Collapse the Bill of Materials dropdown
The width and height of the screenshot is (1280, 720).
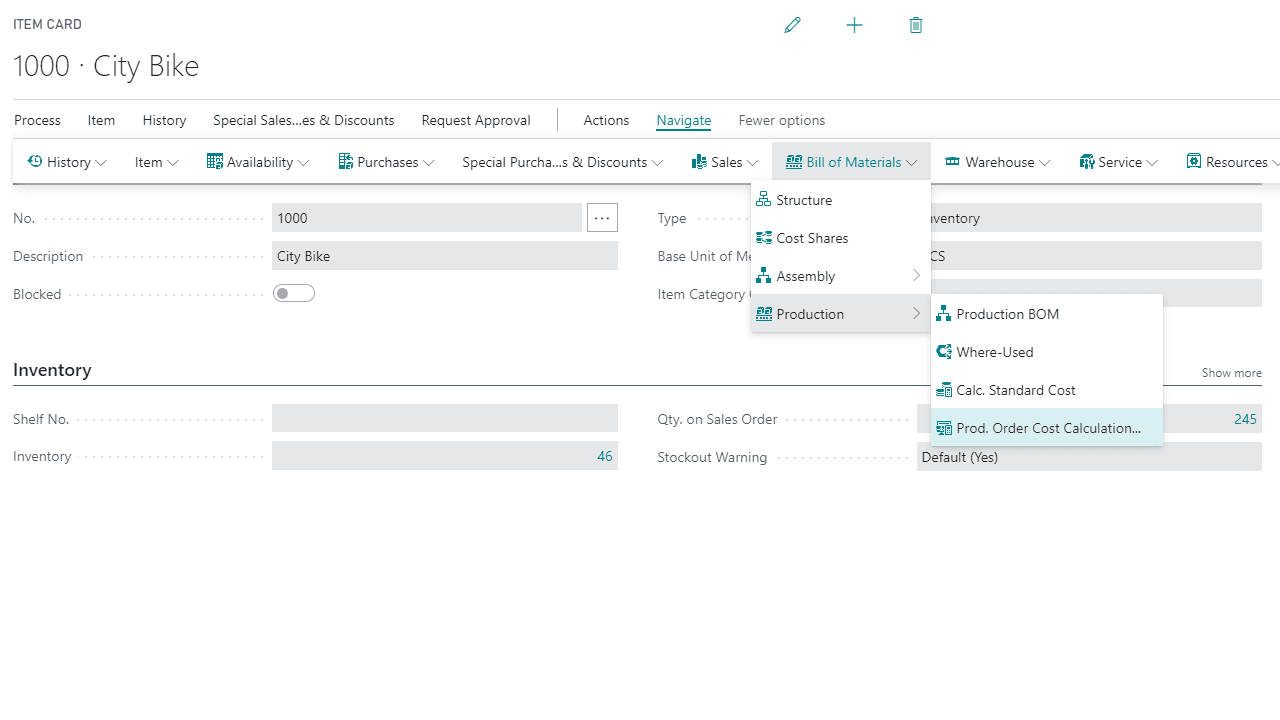point(851,162)
